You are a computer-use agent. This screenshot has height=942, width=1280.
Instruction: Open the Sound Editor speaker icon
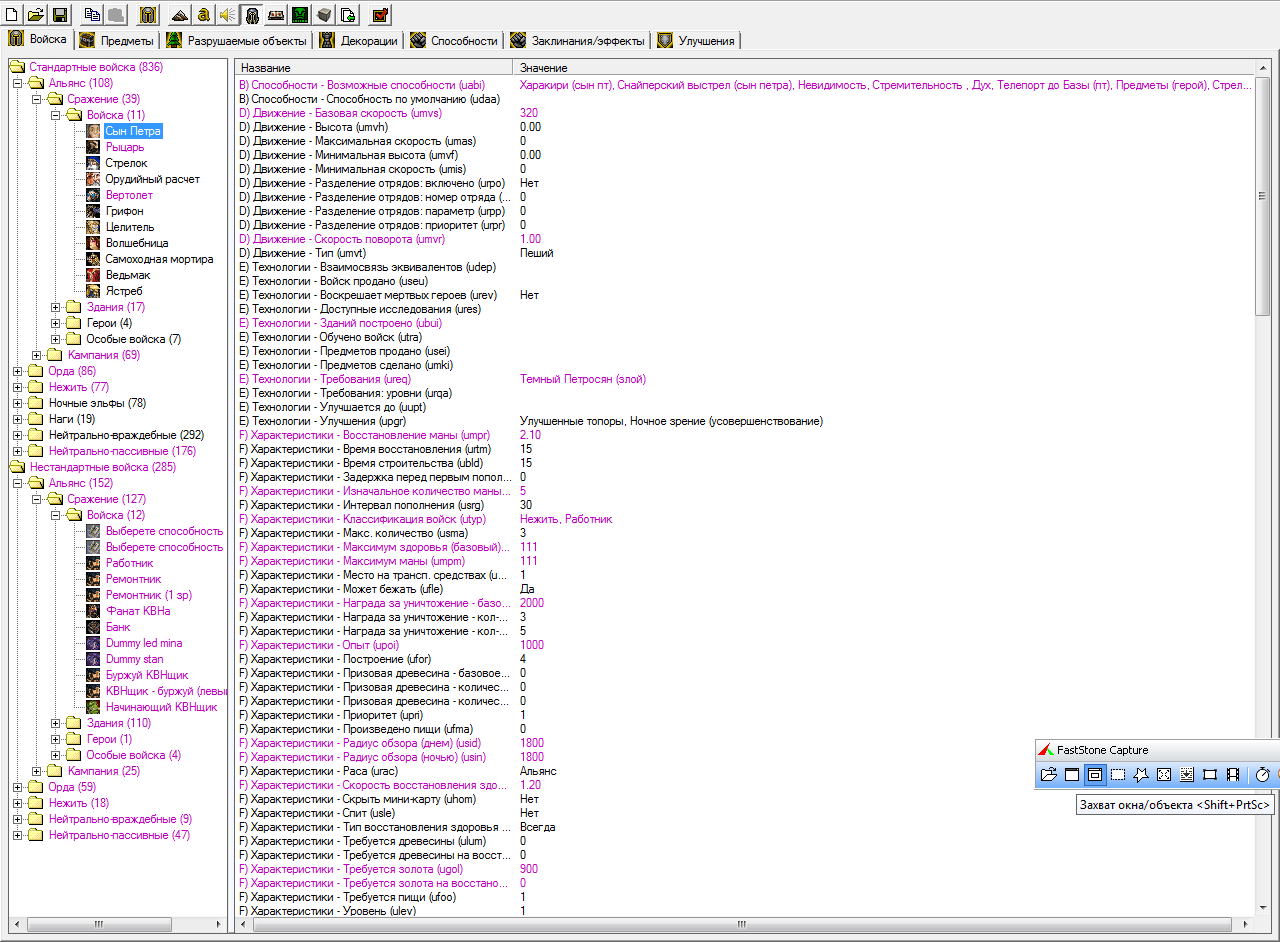(x=228, y=15)
